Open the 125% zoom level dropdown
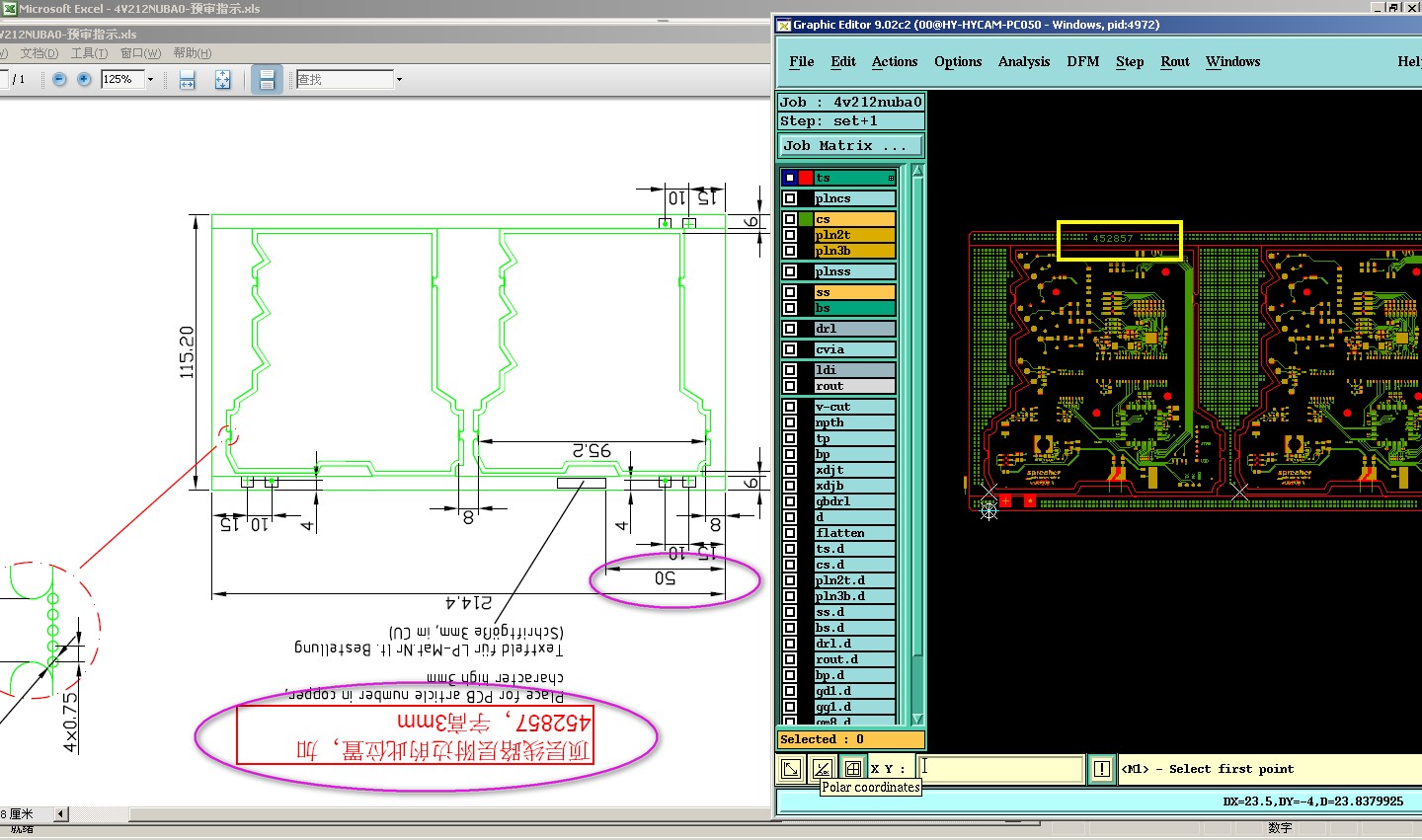Image resolution: width=1422 pixels, height=840 pixels. coord(150,79)
